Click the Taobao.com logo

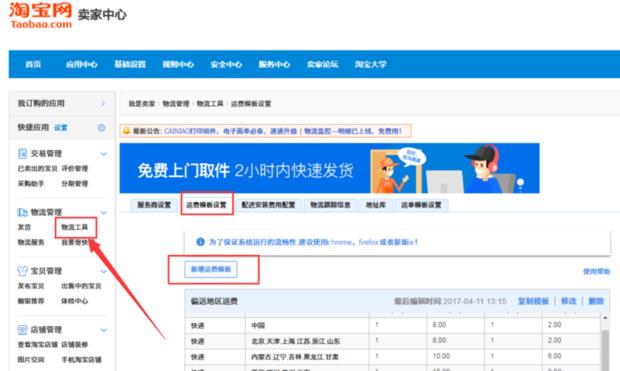coord(40,15)
